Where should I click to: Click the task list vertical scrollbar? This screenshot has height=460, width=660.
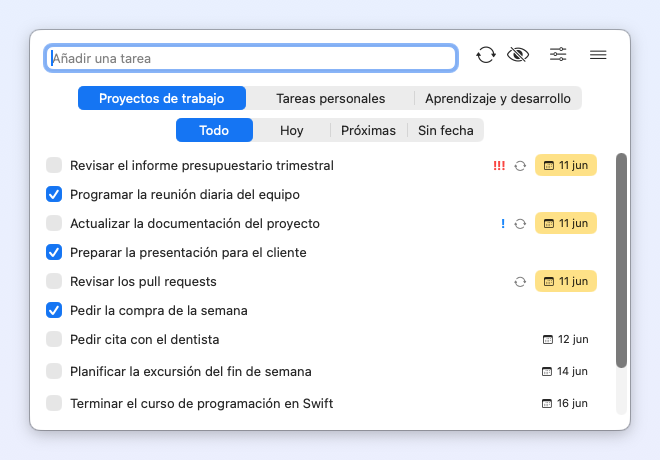click(621, 261)
